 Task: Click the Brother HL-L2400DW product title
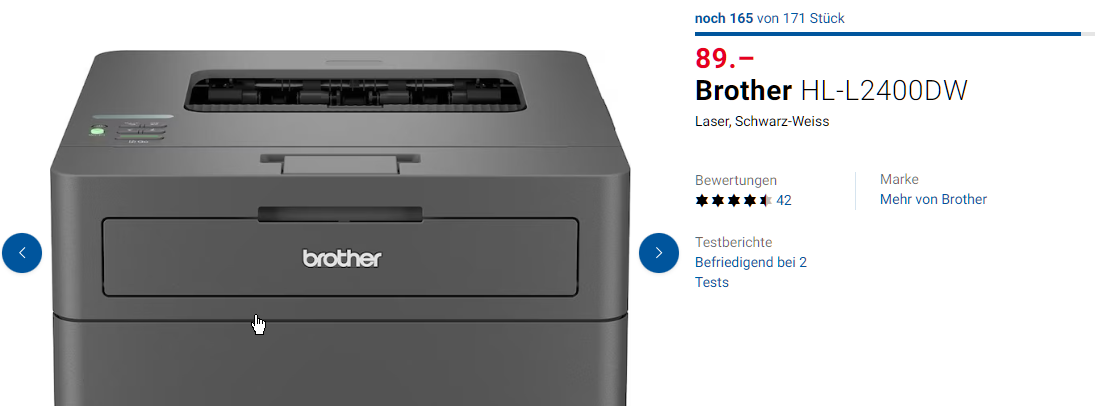coord(831,91)
